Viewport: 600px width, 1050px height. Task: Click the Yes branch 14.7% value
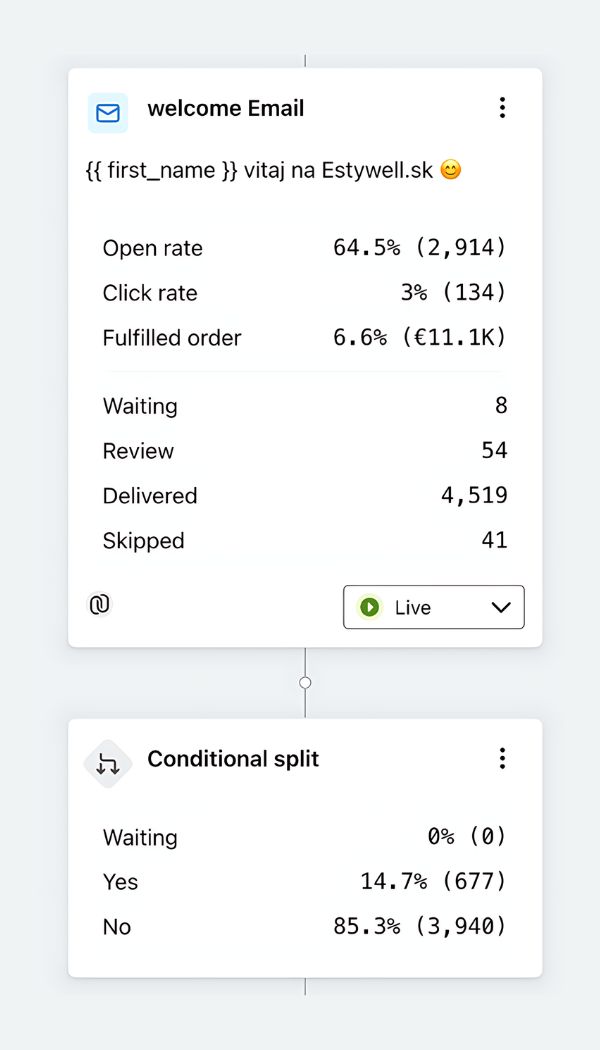(x=433, y=882)
